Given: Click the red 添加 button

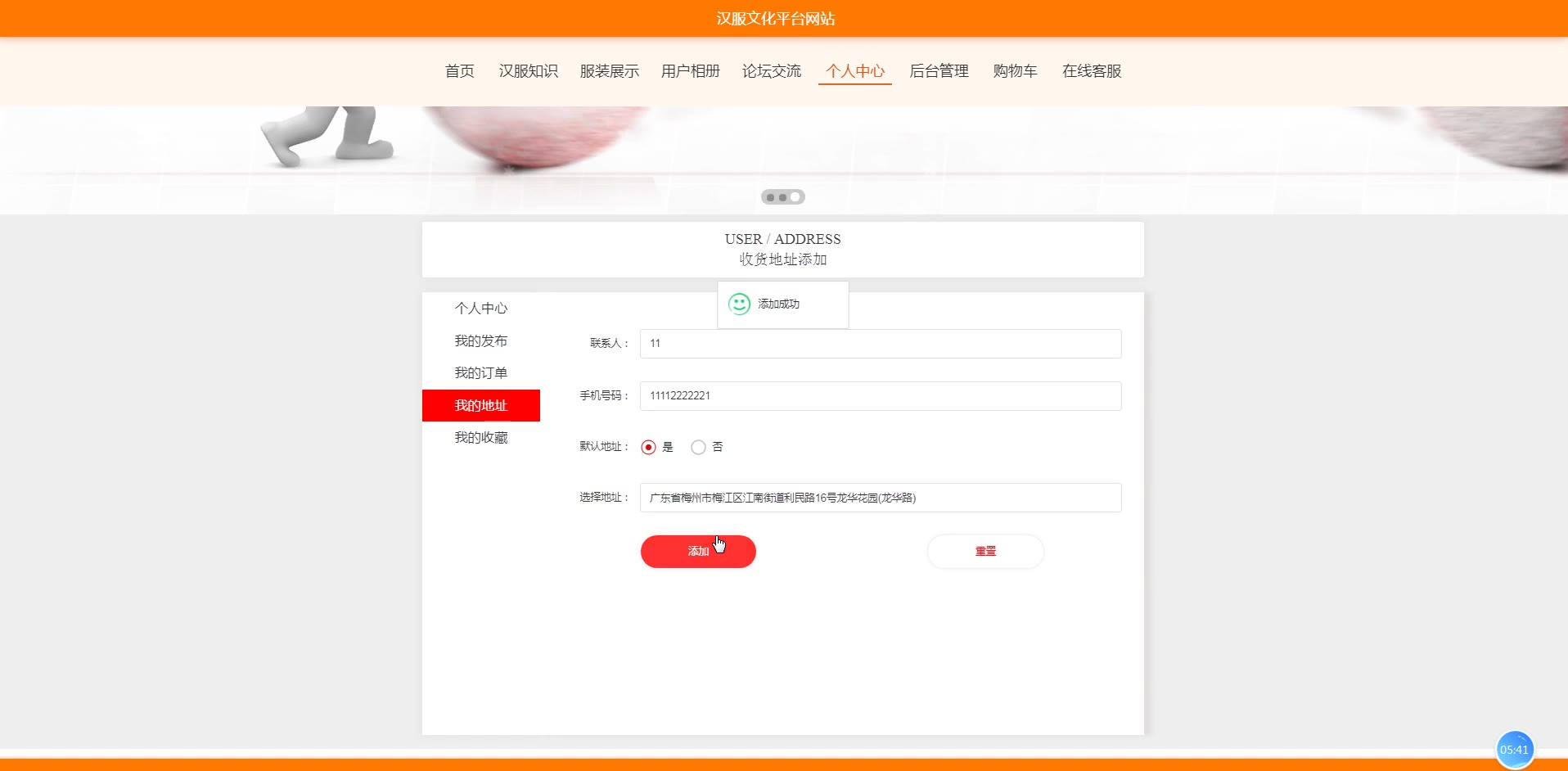Looking at the screenshot, I should coord(698,552).
